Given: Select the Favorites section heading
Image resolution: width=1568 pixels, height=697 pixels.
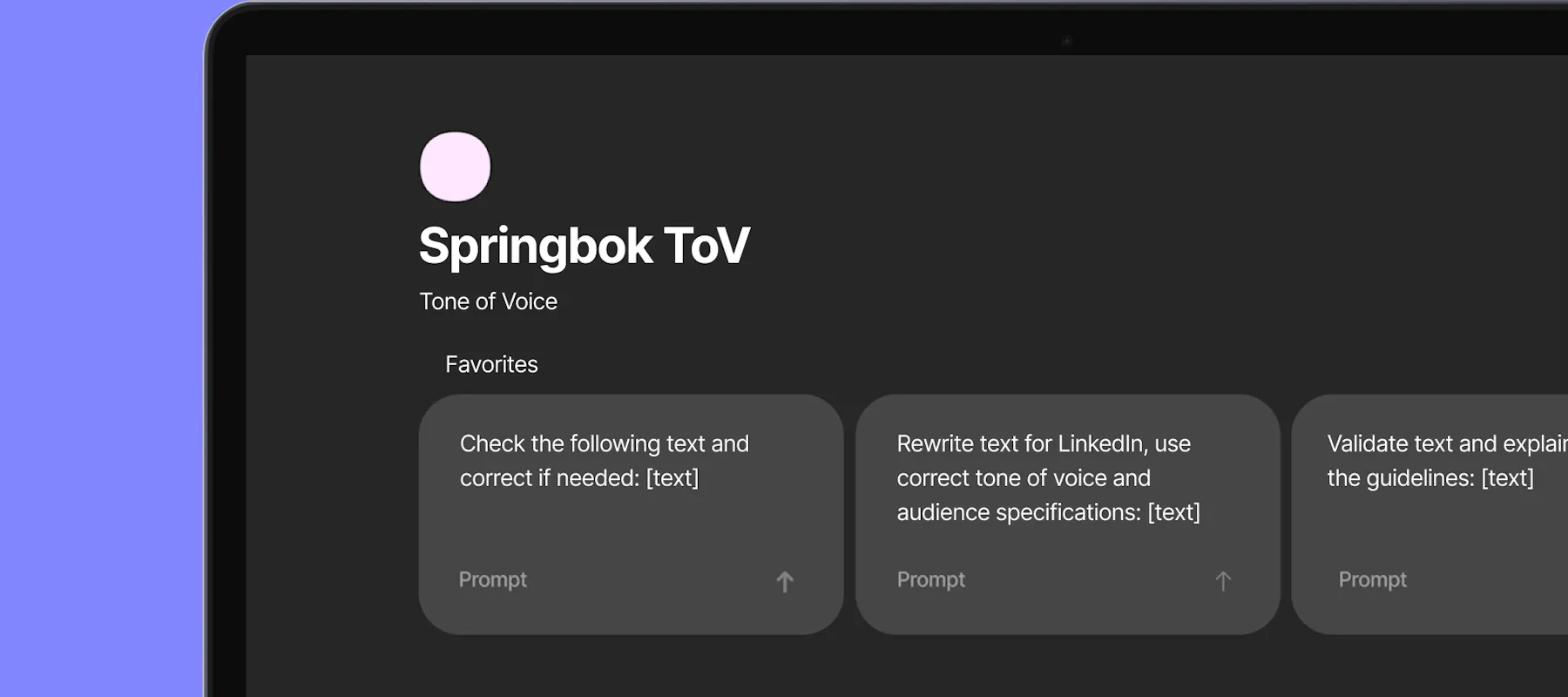Looking at the screenshot, I should click(x=491, y=364).
